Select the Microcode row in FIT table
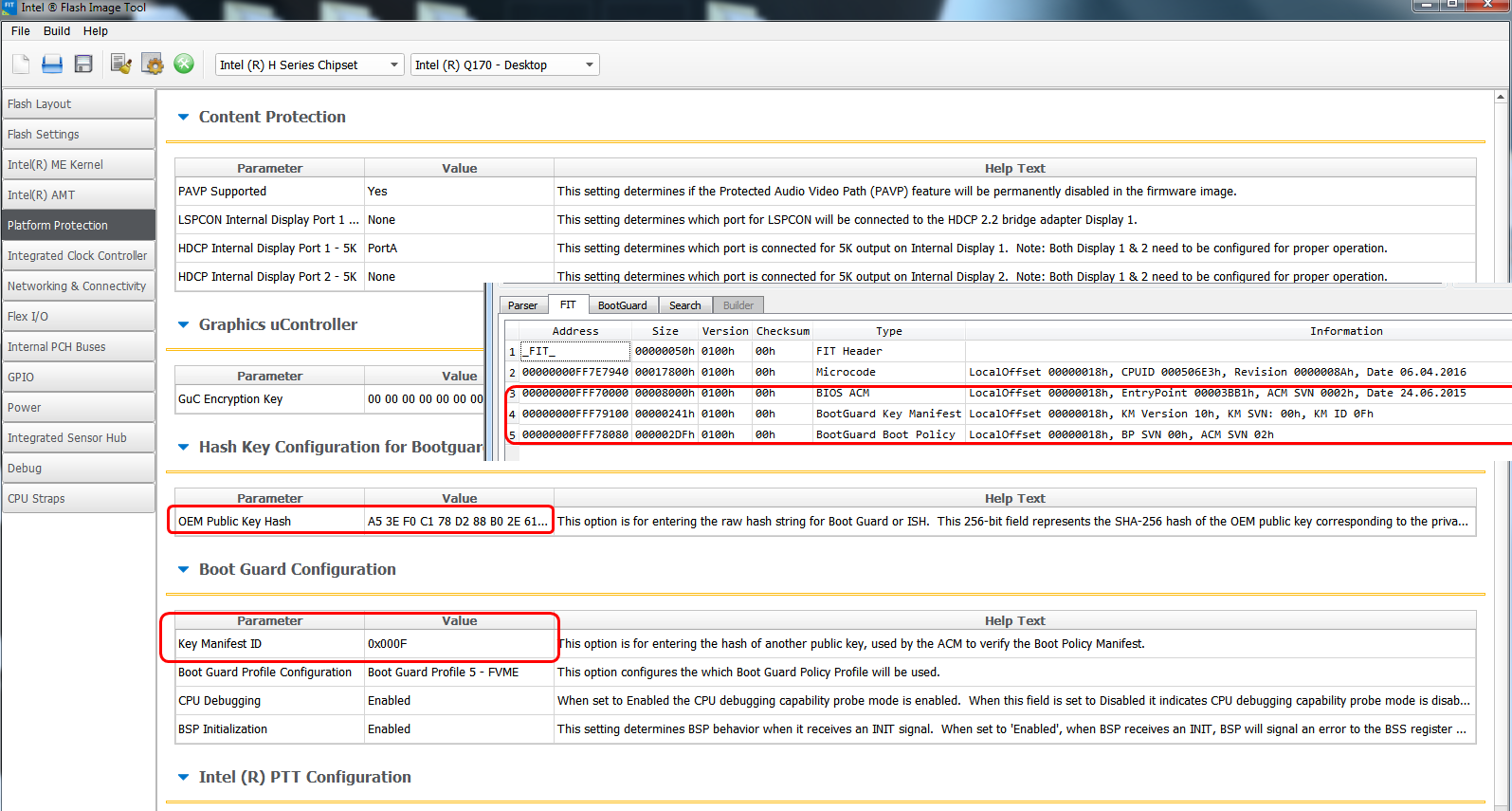The height and width of the screenshot is (811, 1512). [1010, 372]
